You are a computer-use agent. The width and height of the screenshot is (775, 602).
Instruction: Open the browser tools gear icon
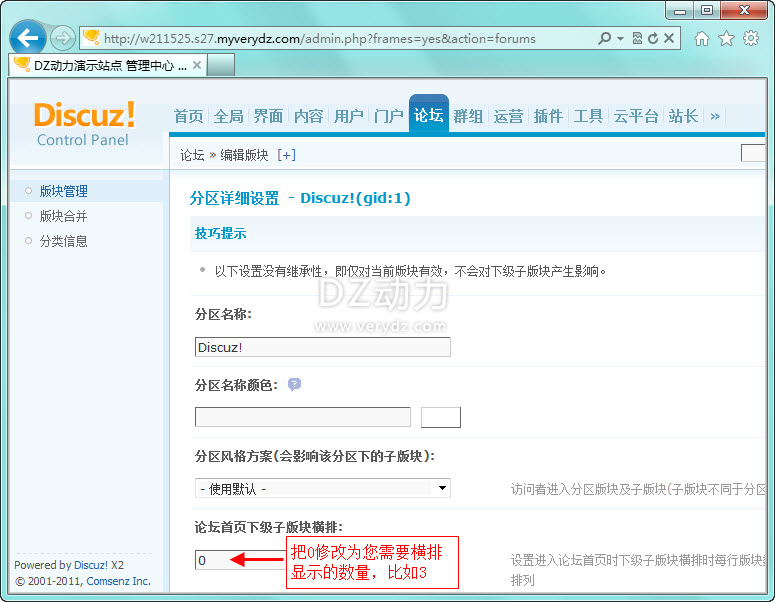pyautogui.click(x=751, y=38)
